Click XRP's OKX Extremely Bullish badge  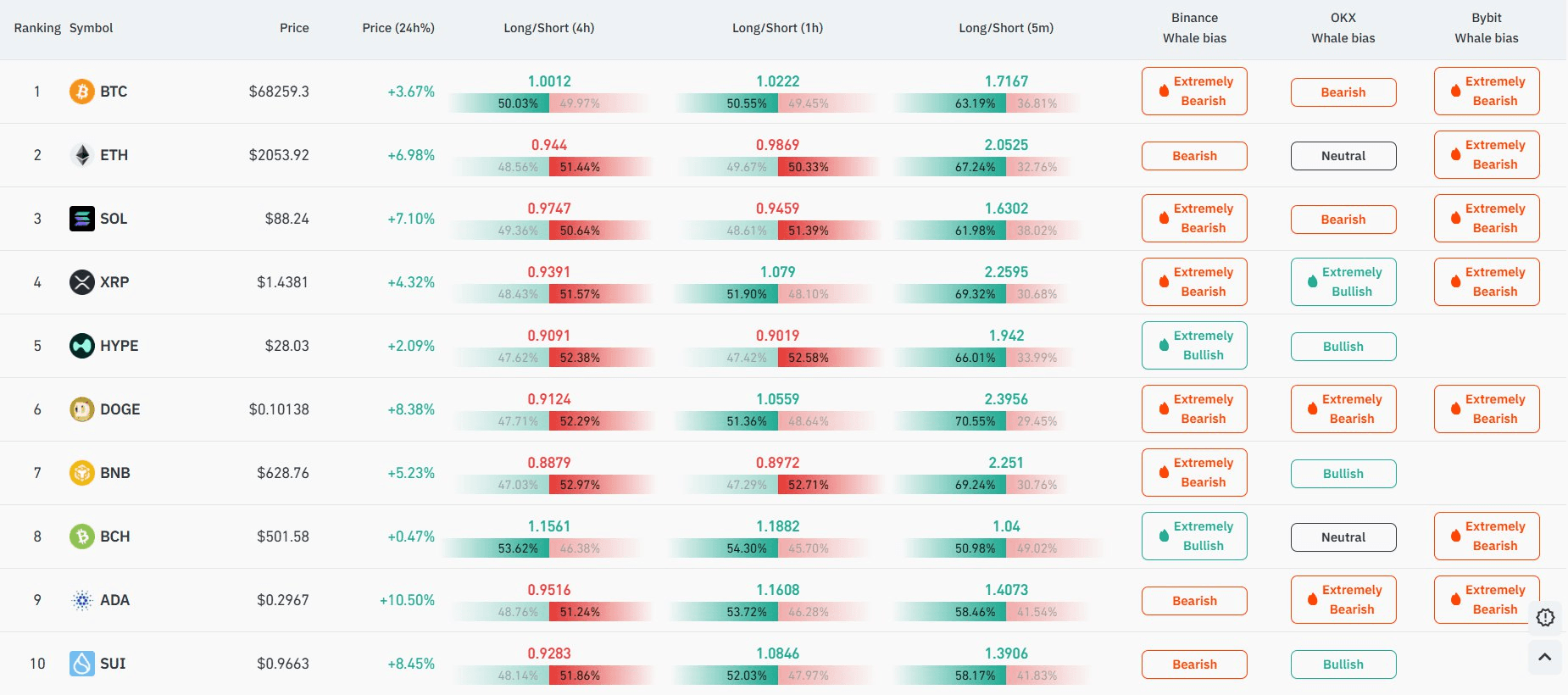[1343, 282]
